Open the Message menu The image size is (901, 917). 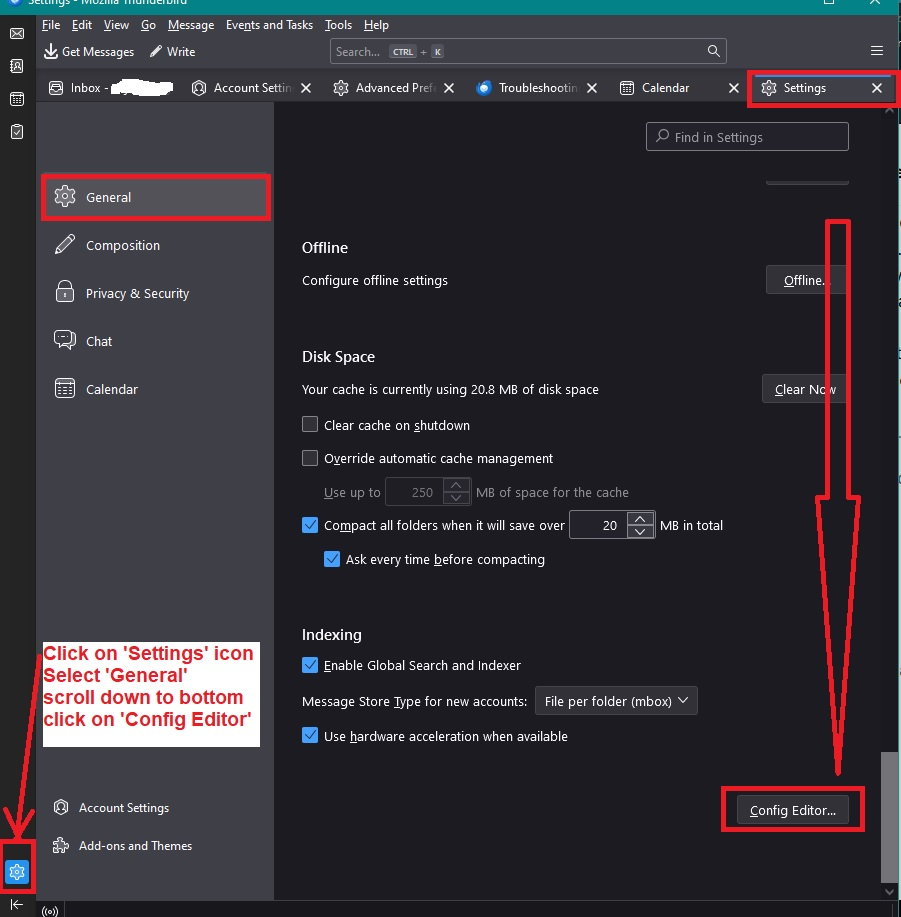[191, 25]
